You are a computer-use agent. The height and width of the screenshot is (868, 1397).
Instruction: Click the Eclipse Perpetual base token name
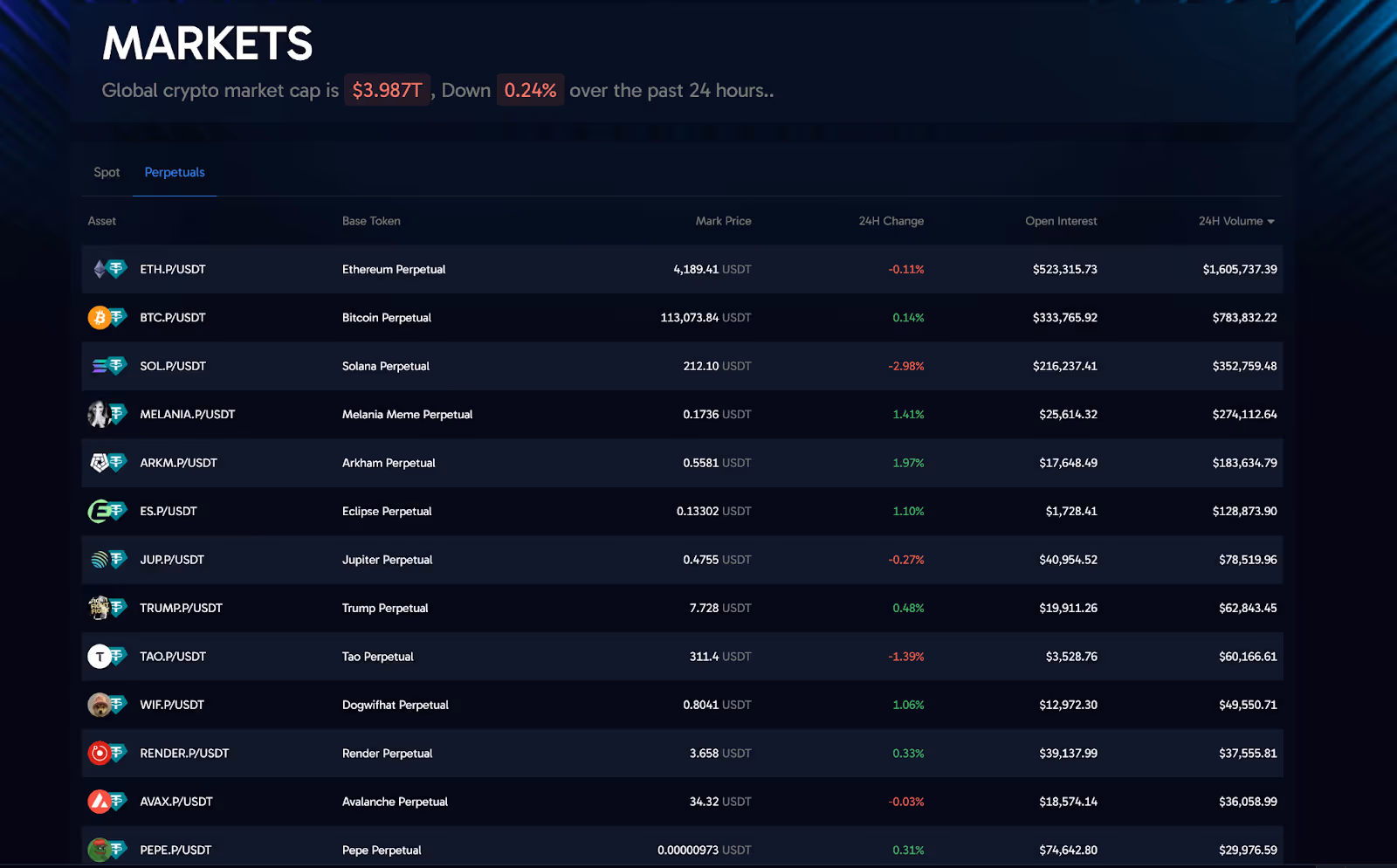[387, 511]
